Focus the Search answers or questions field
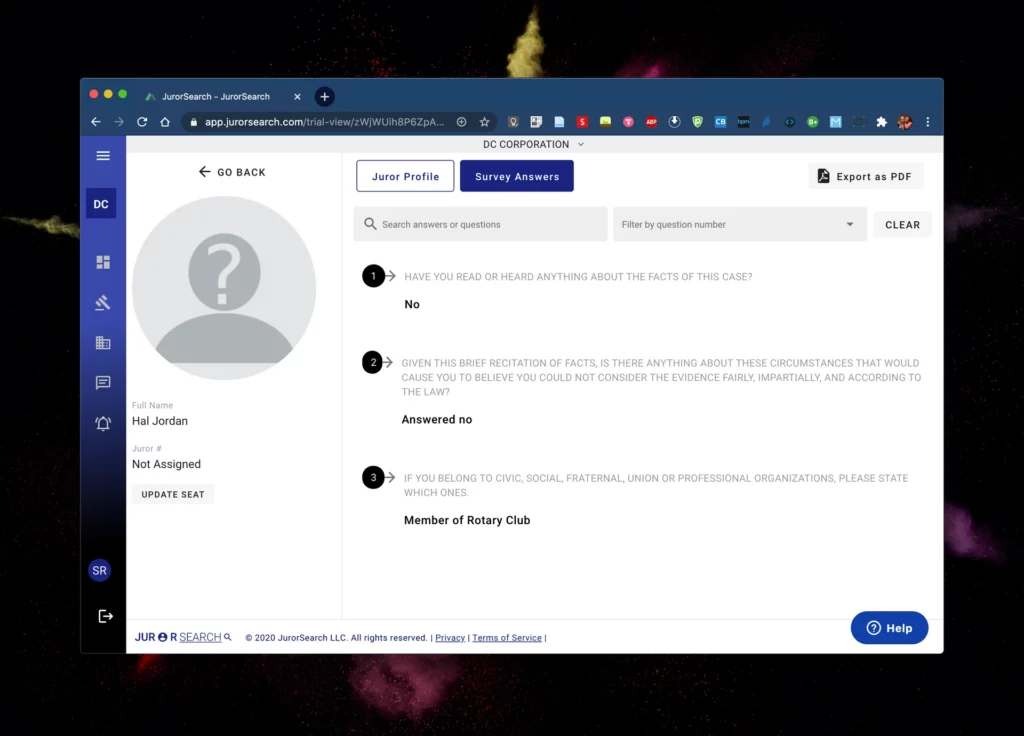1024x736 pixels. pyautogui.click(x=481, y=224)
